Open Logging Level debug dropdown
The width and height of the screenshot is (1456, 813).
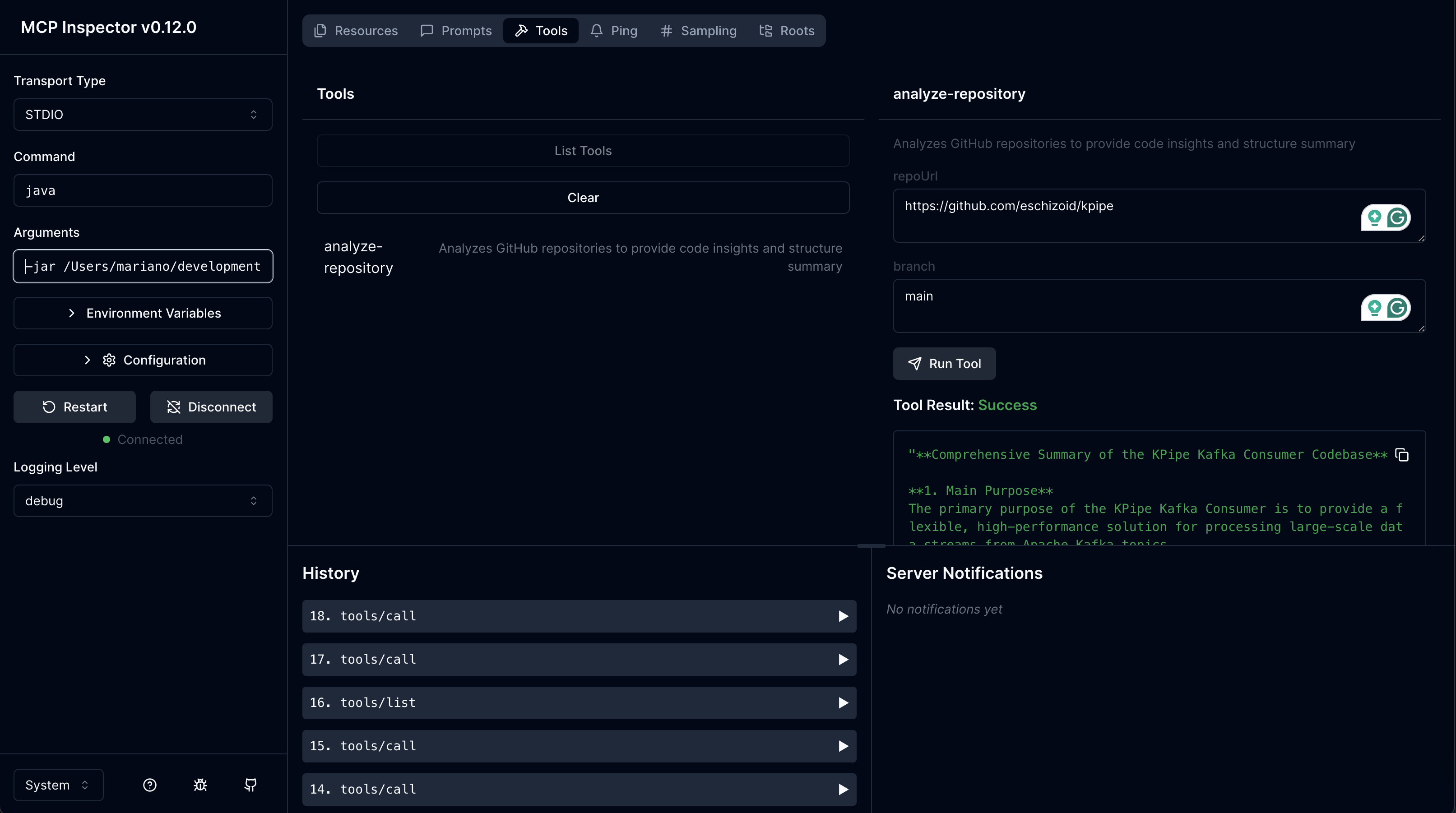tap(143, 501)
